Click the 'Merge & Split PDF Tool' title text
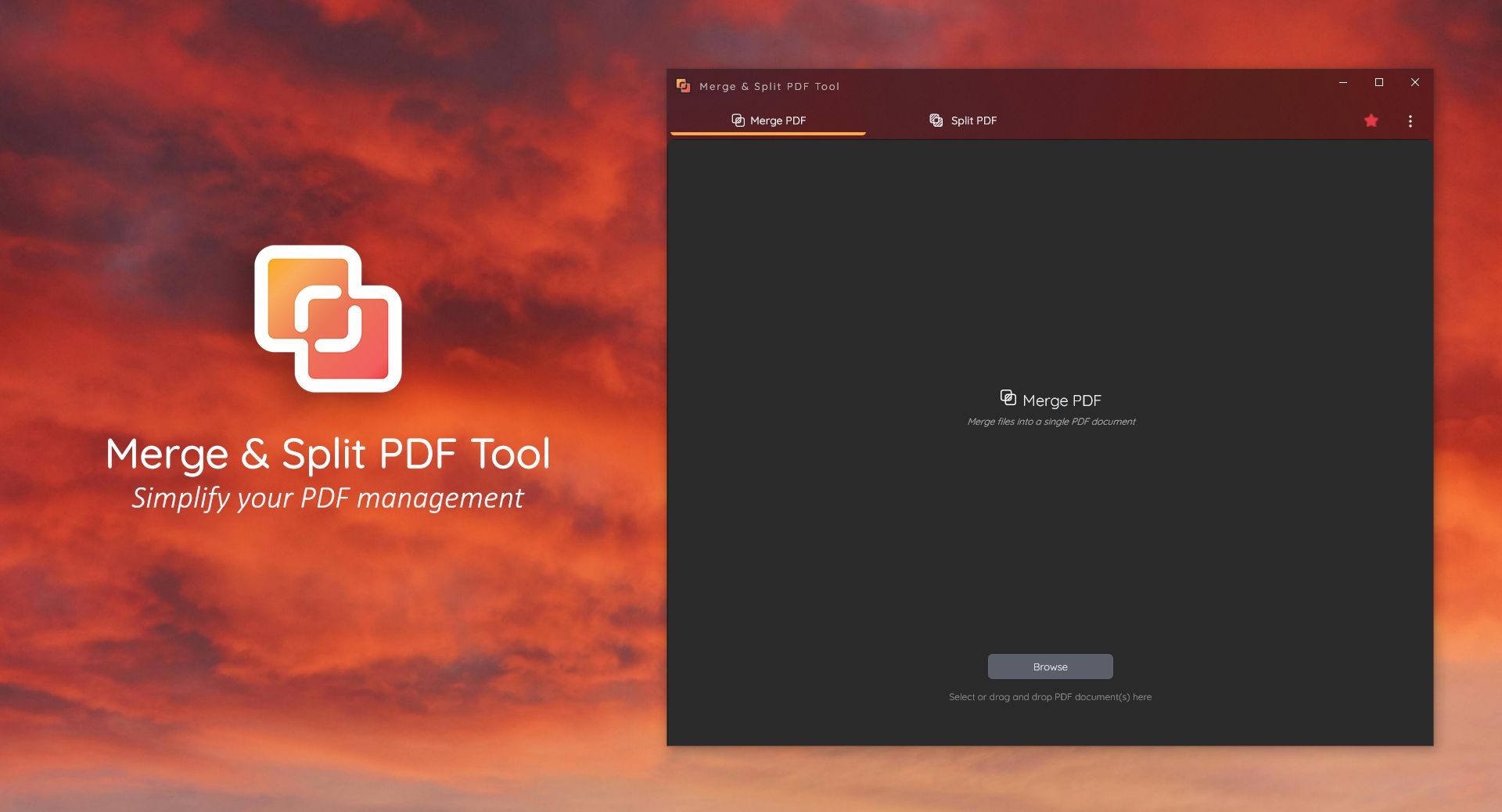 tap(768, 86)
